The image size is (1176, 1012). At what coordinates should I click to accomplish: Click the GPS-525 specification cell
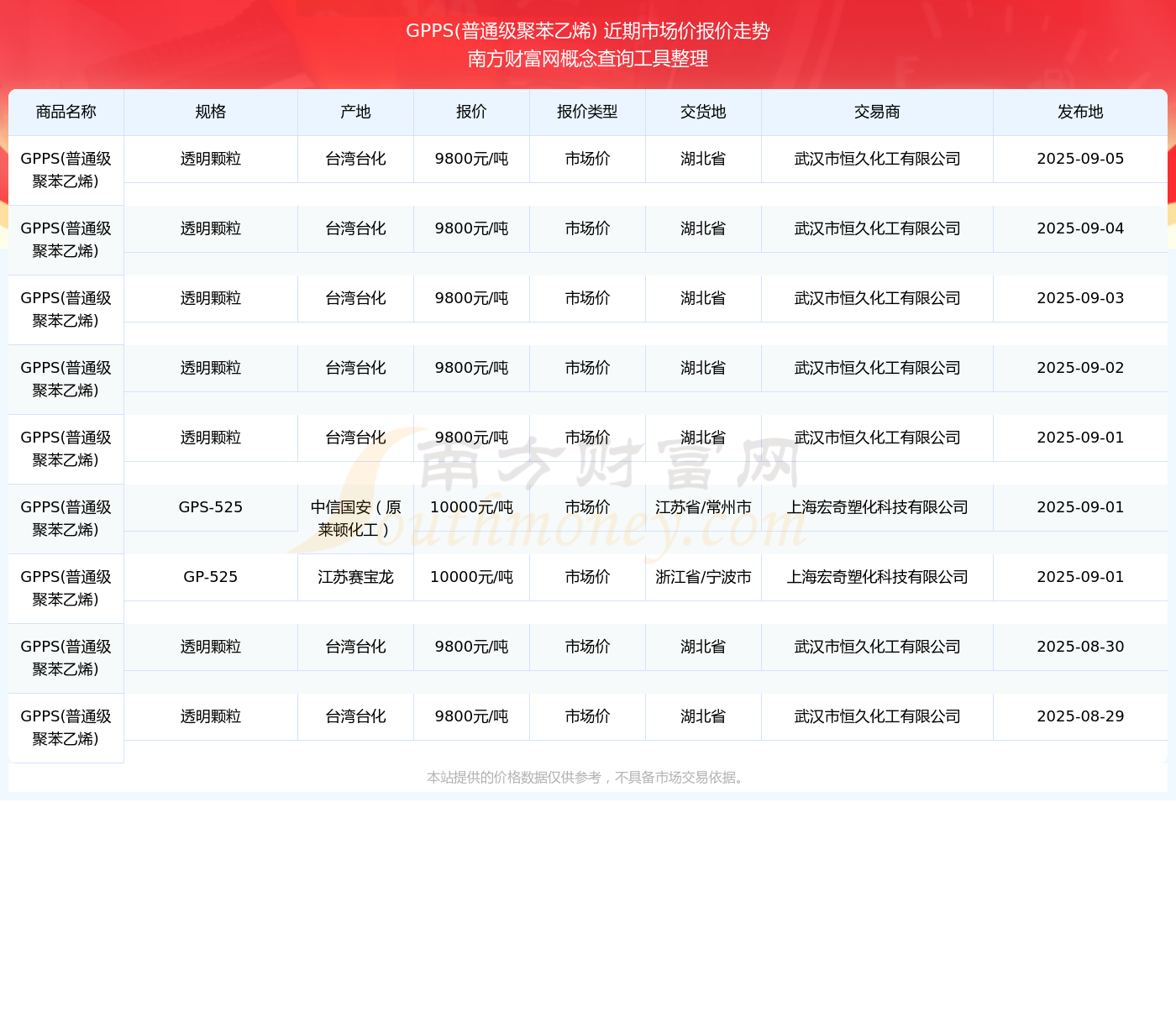click(211, 507)
